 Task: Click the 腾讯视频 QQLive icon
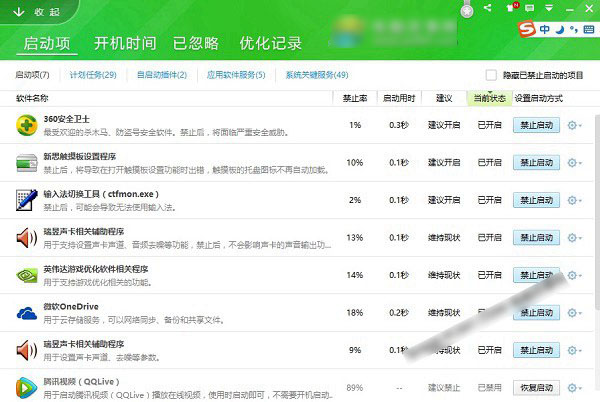tap(26, 388)
